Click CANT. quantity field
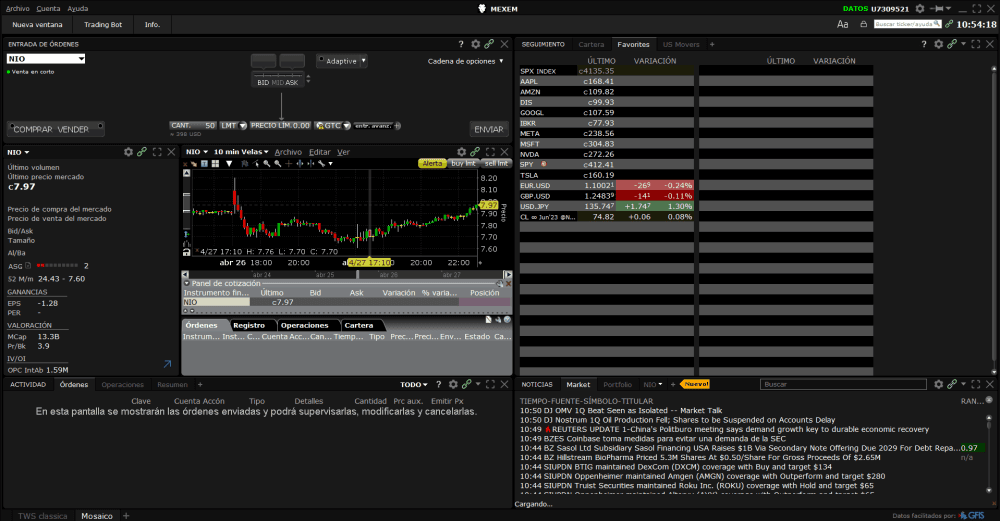This screenshot has width=1000, height=521. point(193,126)
